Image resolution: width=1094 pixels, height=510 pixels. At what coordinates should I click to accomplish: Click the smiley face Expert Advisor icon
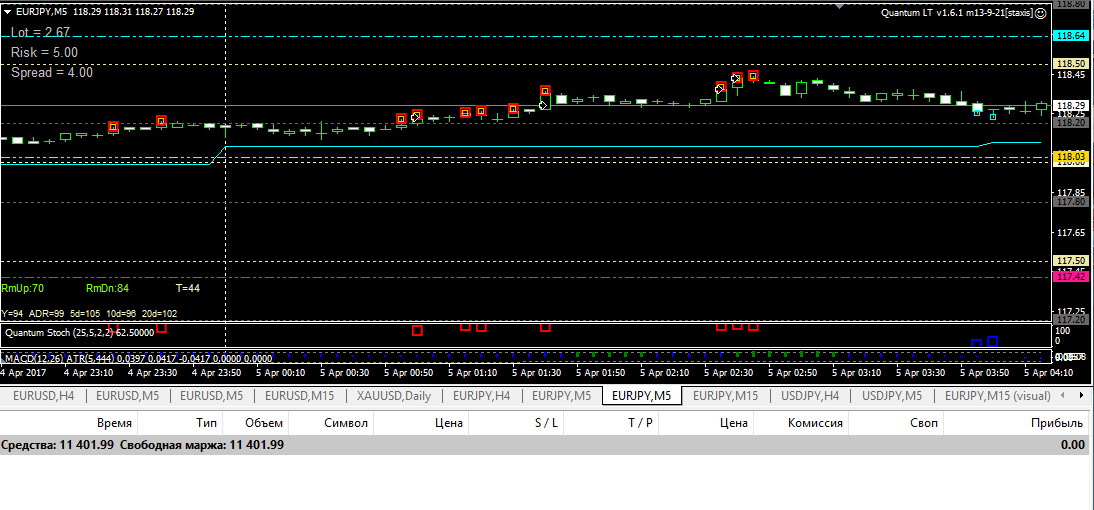pos(1041,13)
